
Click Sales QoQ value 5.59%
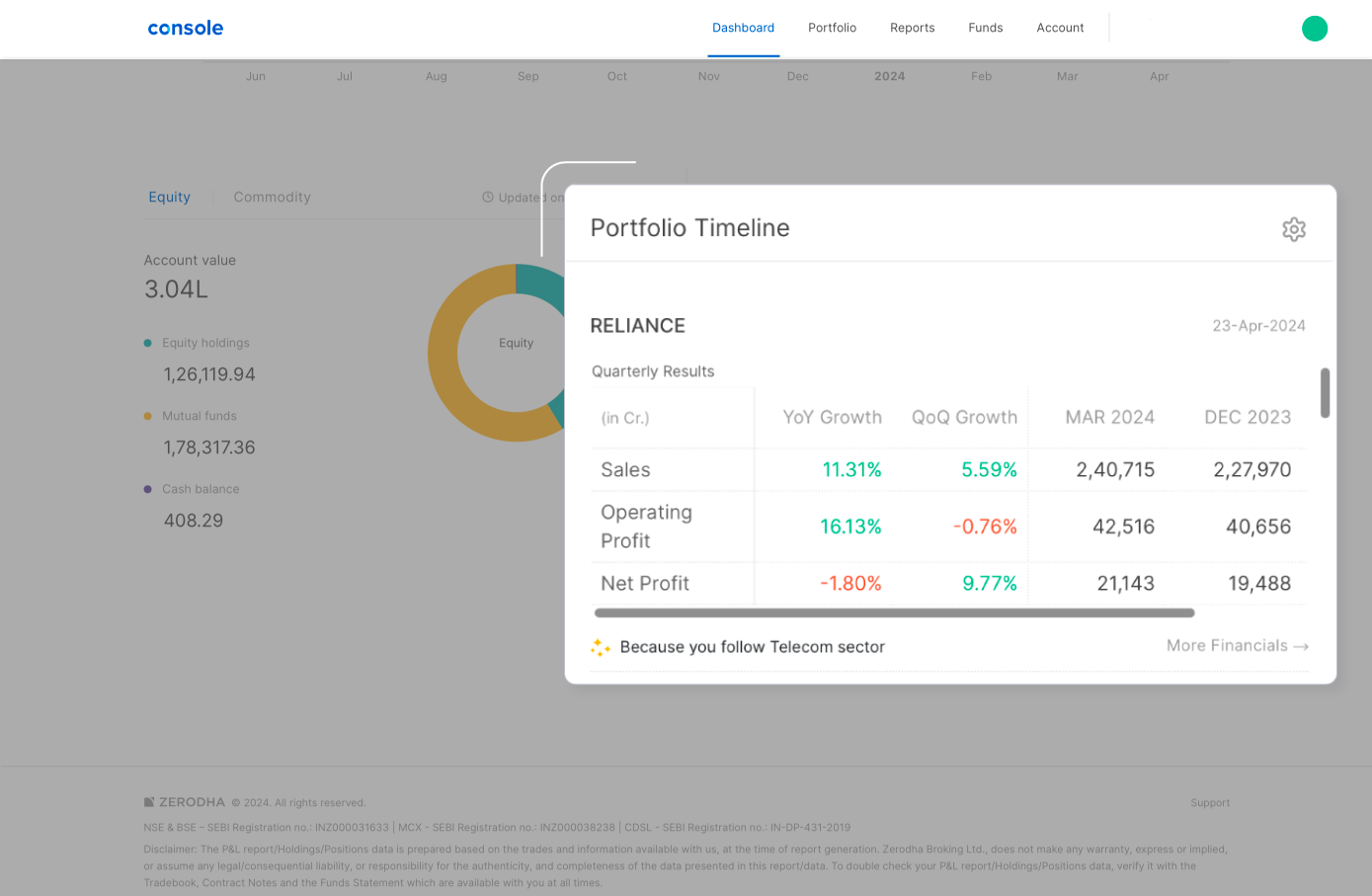click(x=989, y=470)
